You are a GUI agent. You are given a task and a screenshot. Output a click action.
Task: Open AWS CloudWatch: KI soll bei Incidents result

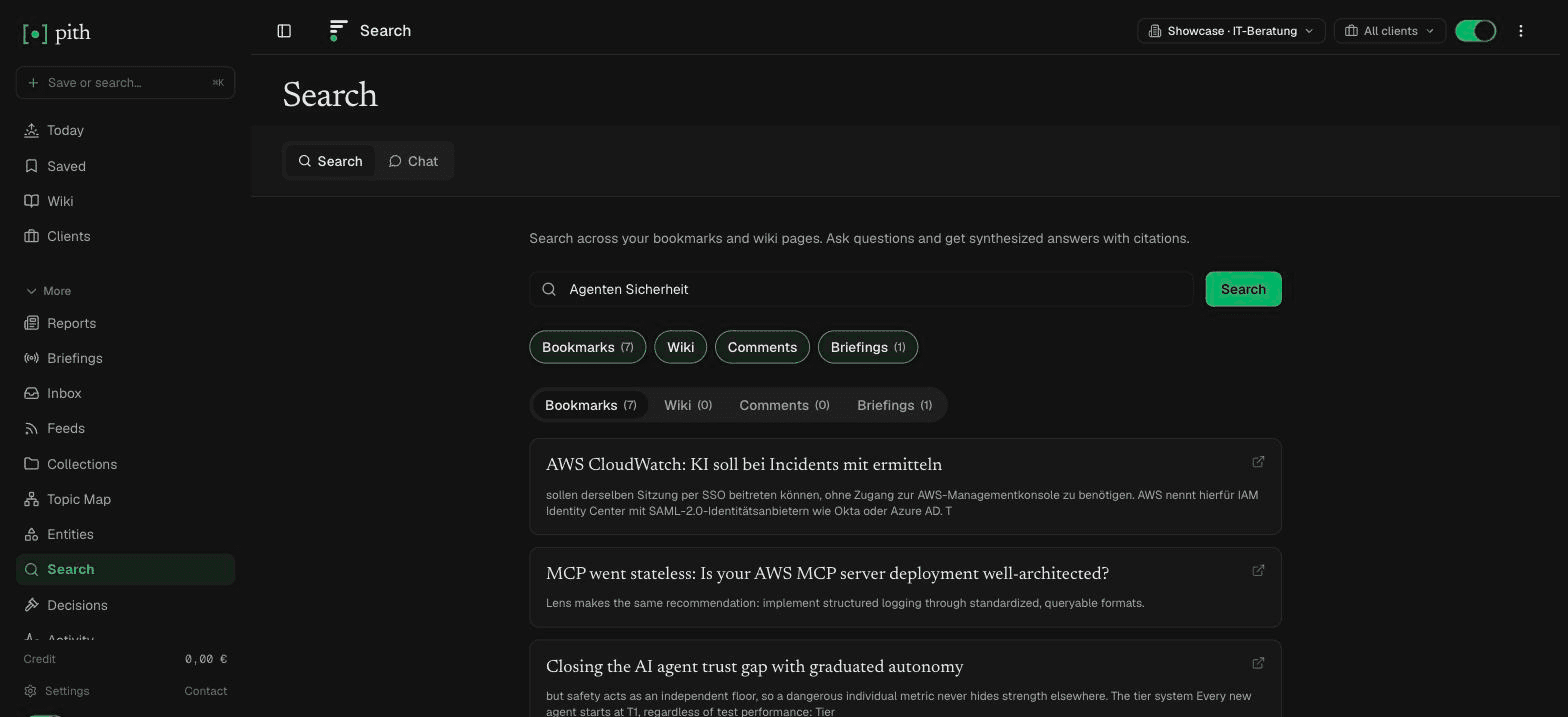point(744,465)
